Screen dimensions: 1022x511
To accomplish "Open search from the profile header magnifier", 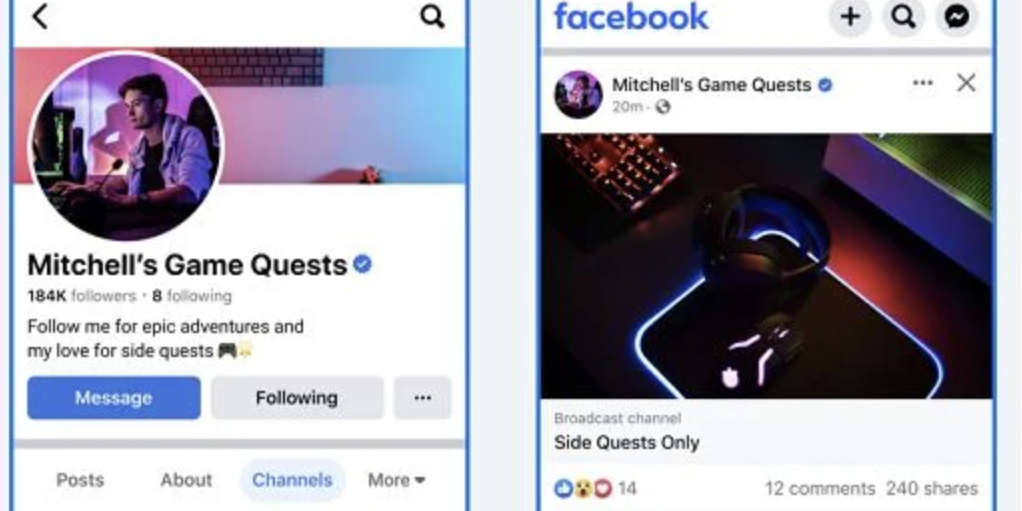I will [432, 16].
